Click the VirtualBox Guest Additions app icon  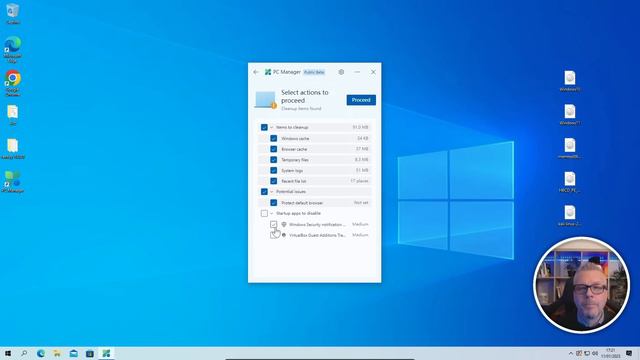point(284,235)
